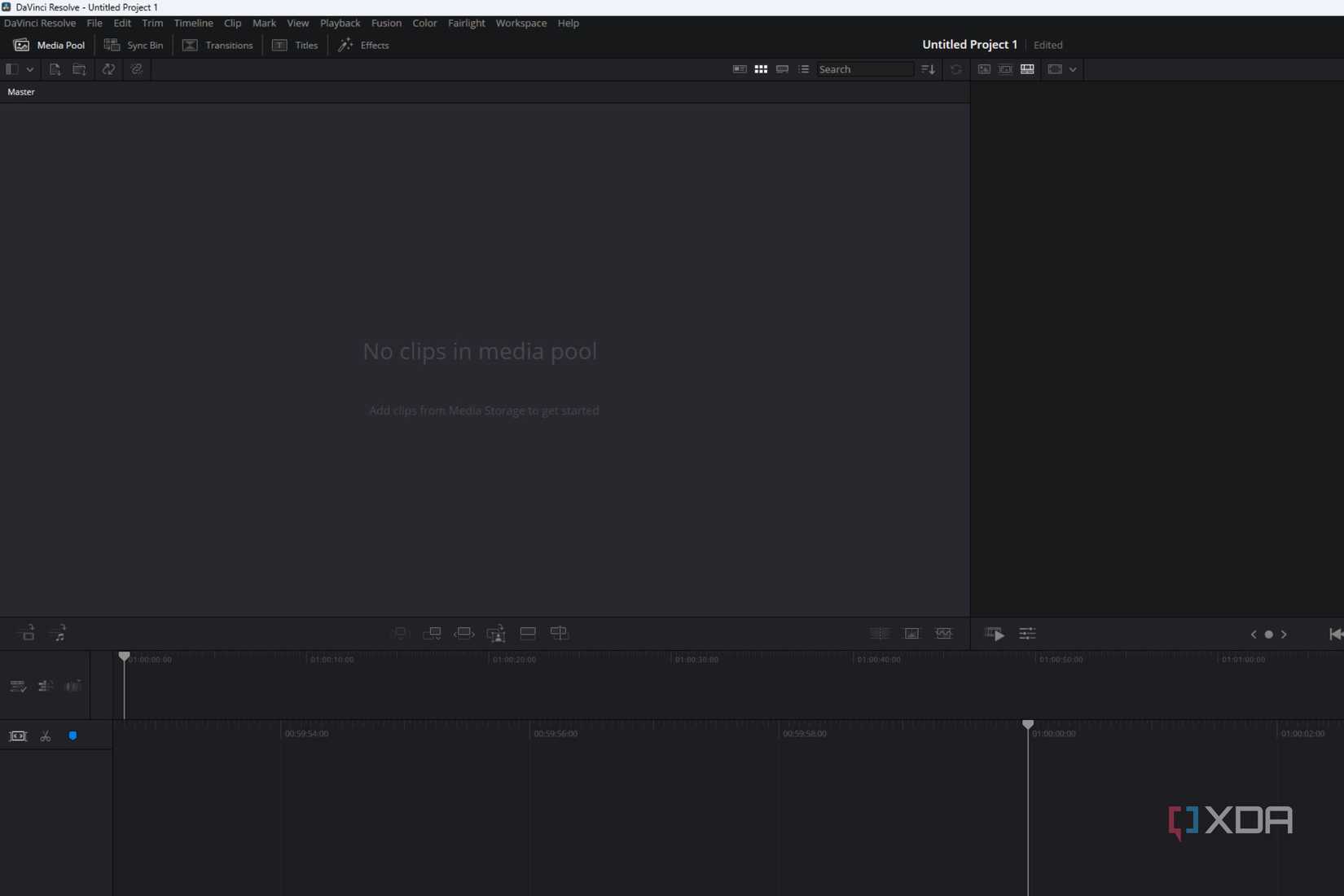The image size is (1344, 896).
Task: Click the Transform tools image icon
Action: pyautogui.click(x=911, y=634)
